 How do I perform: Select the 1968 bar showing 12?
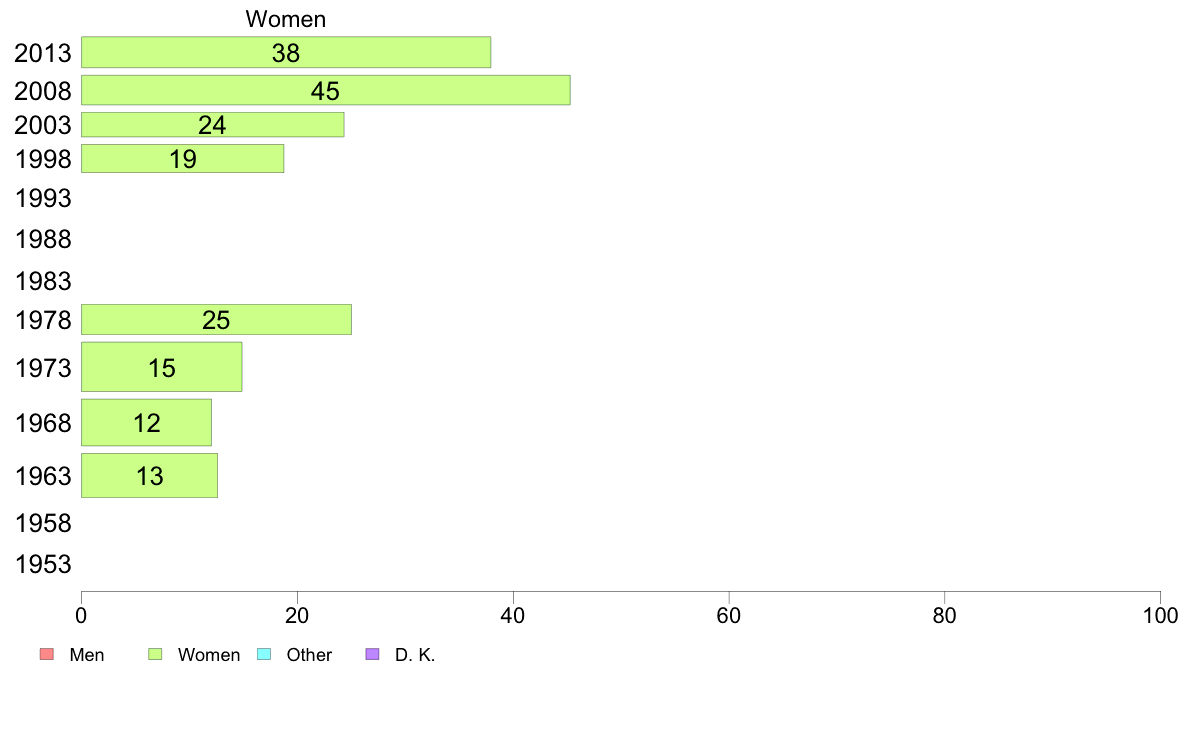(x=146, y=423)
